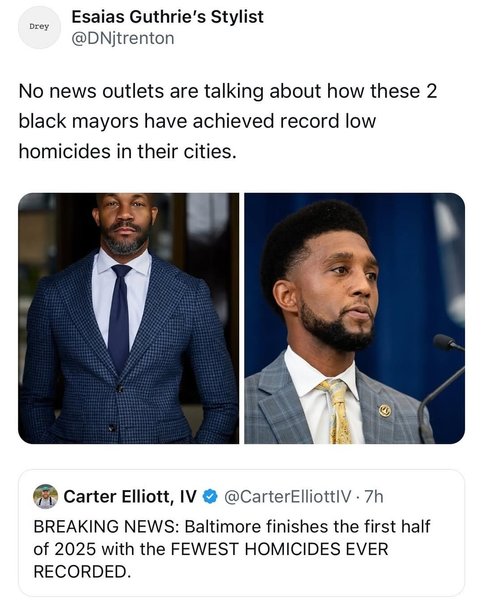Open the left photo of man in blue checkered suit
The height and width of the screenshot is (600, 483).
click(129, 318)
